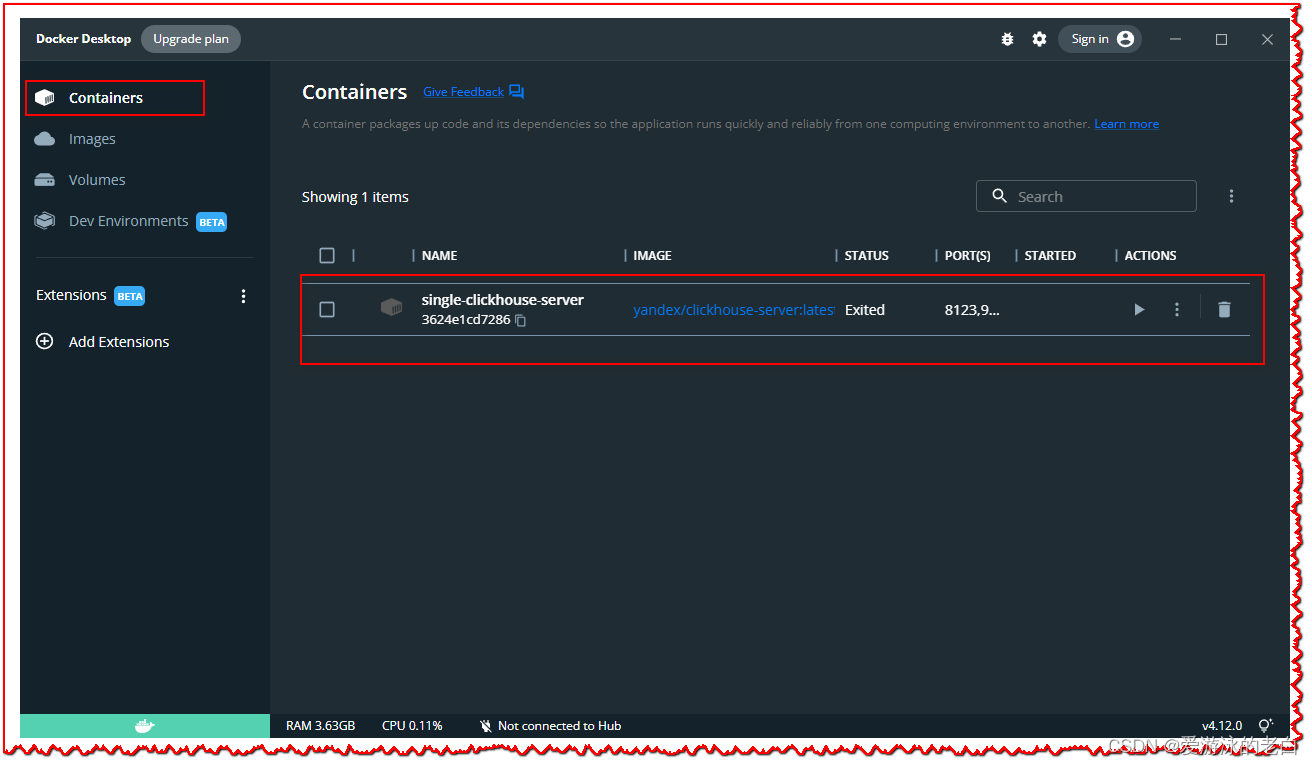1312x765 pixels.
Task: Open more actions for single-clickhouse-server
Action: (1177, 310)
